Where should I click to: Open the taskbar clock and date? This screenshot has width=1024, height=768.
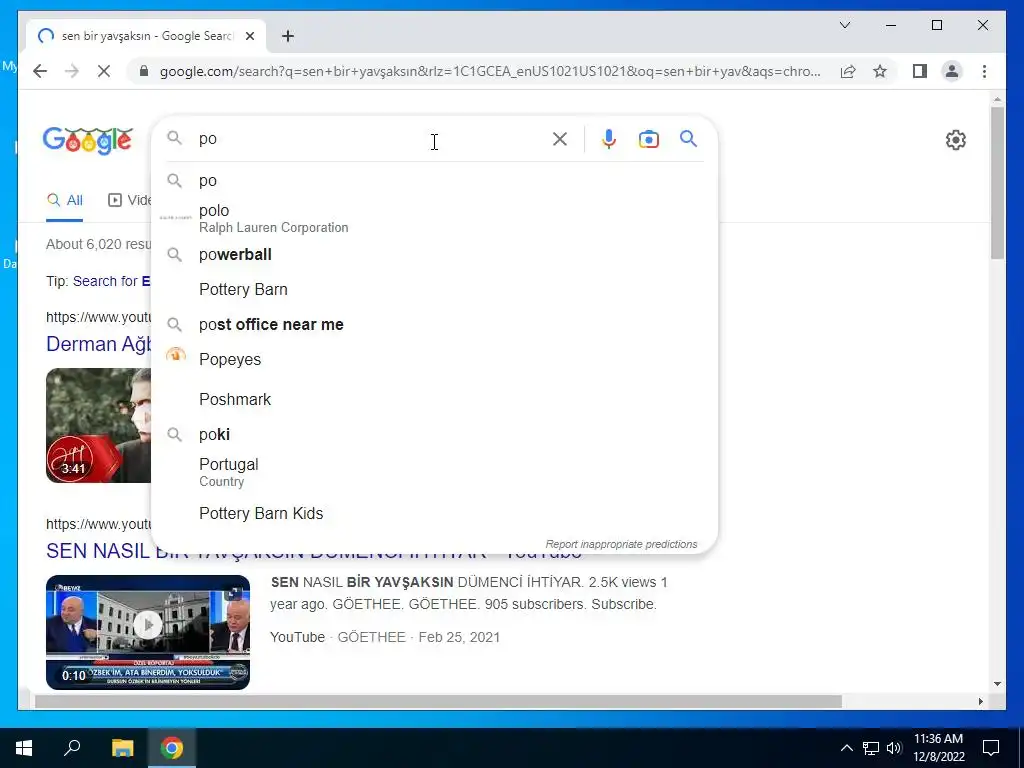pos(938,748)
